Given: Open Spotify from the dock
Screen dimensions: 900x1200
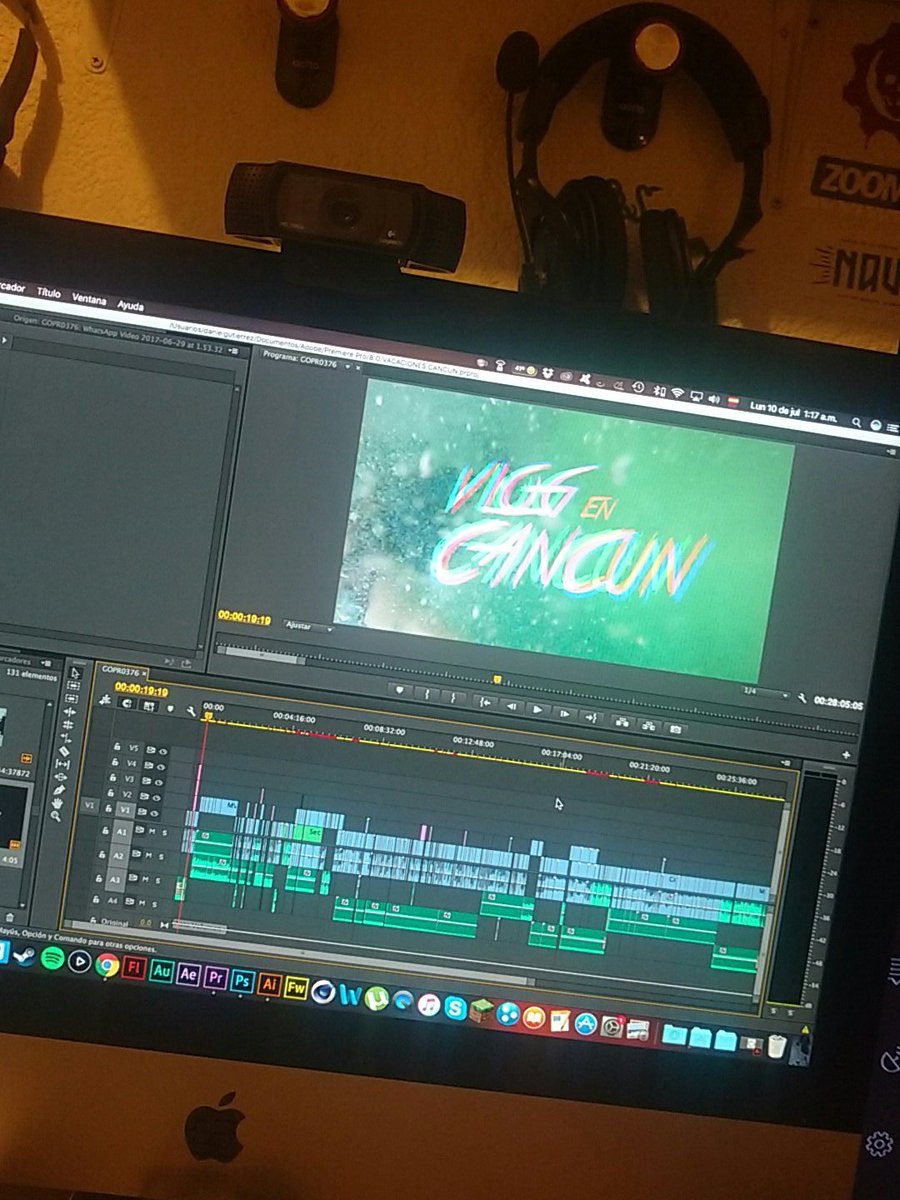Looking at the screenshot, I should [x=53, y=958].
